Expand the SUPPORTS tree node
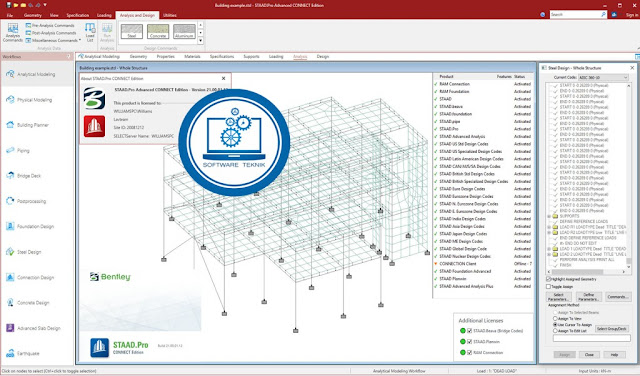The image size is (640, 376). 549,216
